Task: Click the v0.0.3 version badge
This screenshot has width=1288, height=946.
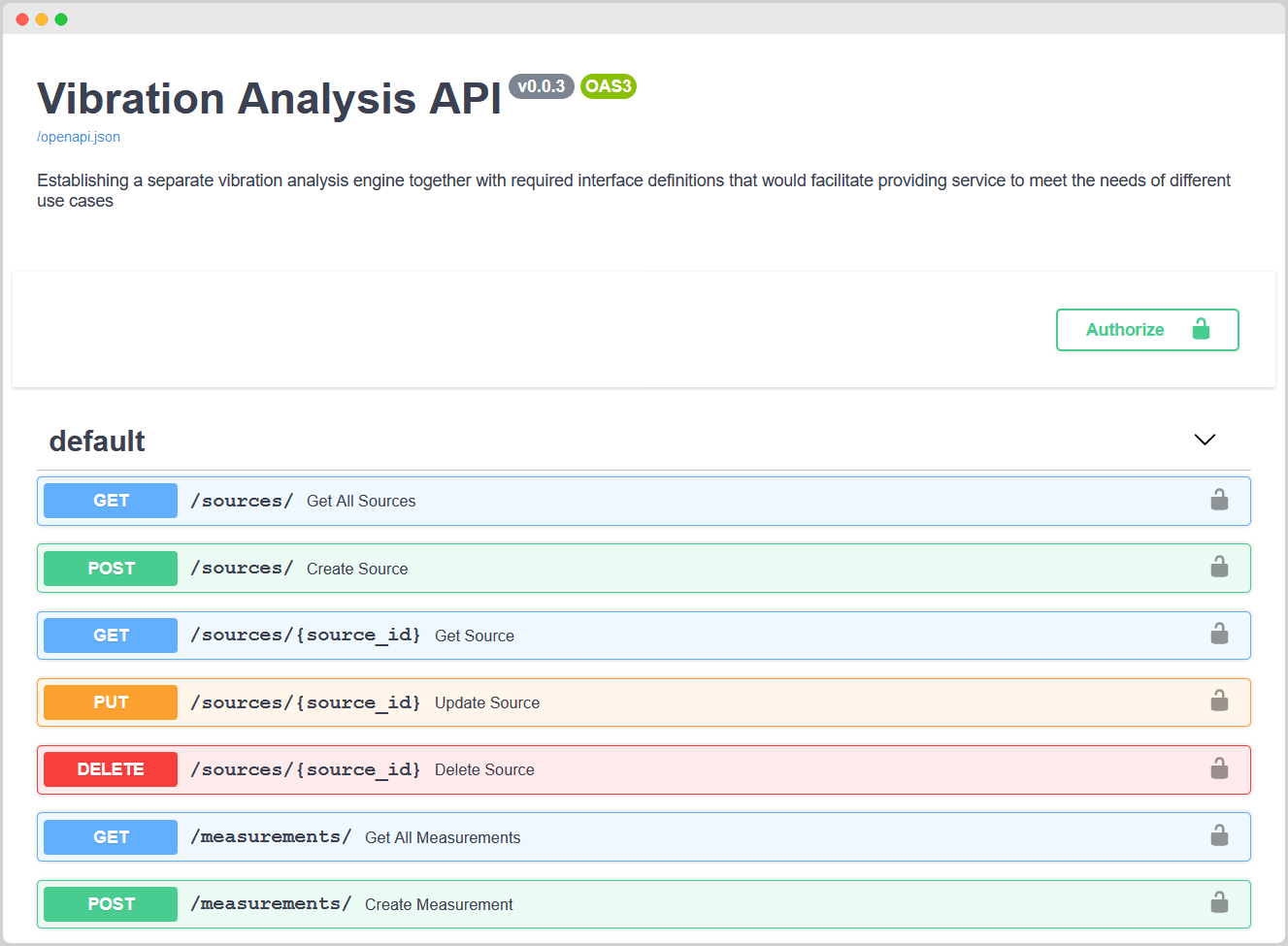Action: point(542,86)
